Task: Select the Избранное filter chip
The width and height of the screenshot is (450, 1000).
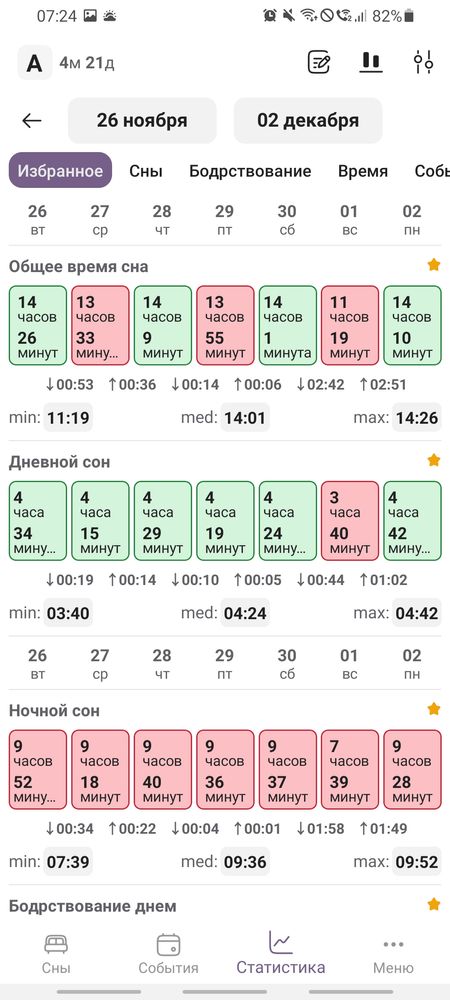Action: click(x=61, y=170)
